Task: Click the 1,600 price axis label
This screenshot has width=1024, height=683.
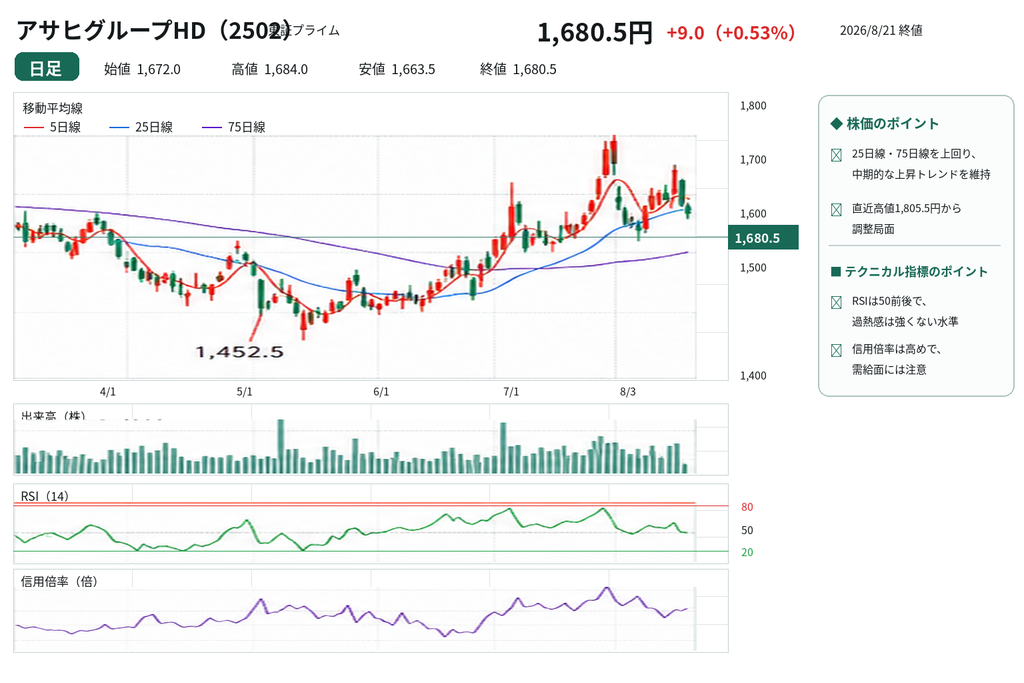Action: [x=753, y=214]
